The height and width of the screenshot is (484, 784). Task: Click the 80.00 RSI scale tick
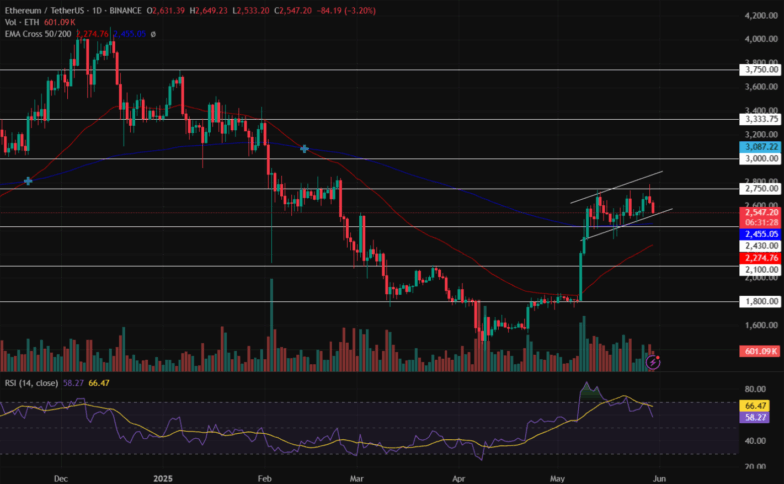tap(754, 389)
